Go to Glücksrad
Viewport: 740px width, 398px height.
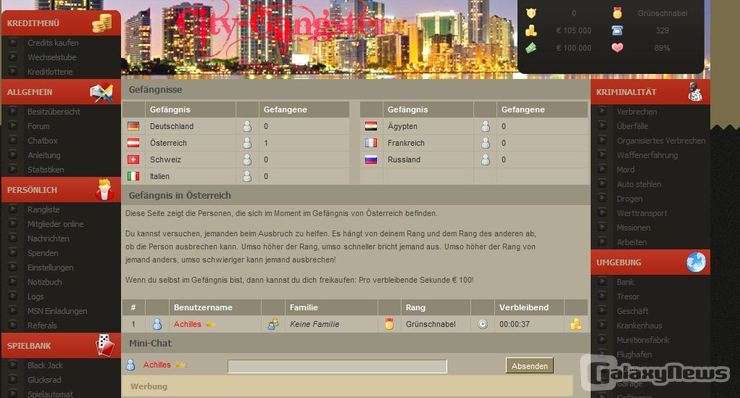[44, 380]
